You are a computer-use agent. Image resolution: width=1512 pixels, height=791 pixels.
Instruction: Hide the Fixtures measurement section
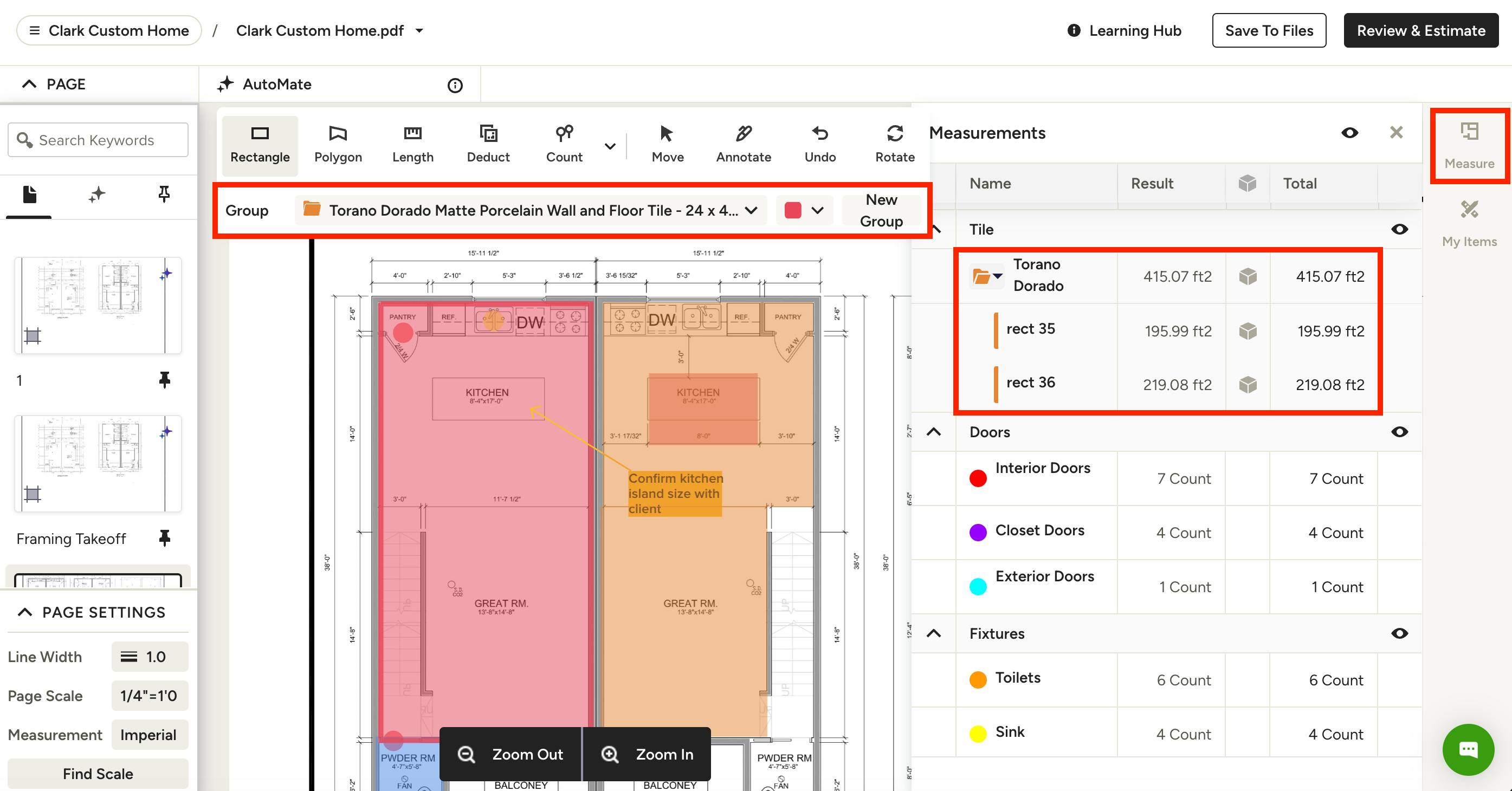1399,634
